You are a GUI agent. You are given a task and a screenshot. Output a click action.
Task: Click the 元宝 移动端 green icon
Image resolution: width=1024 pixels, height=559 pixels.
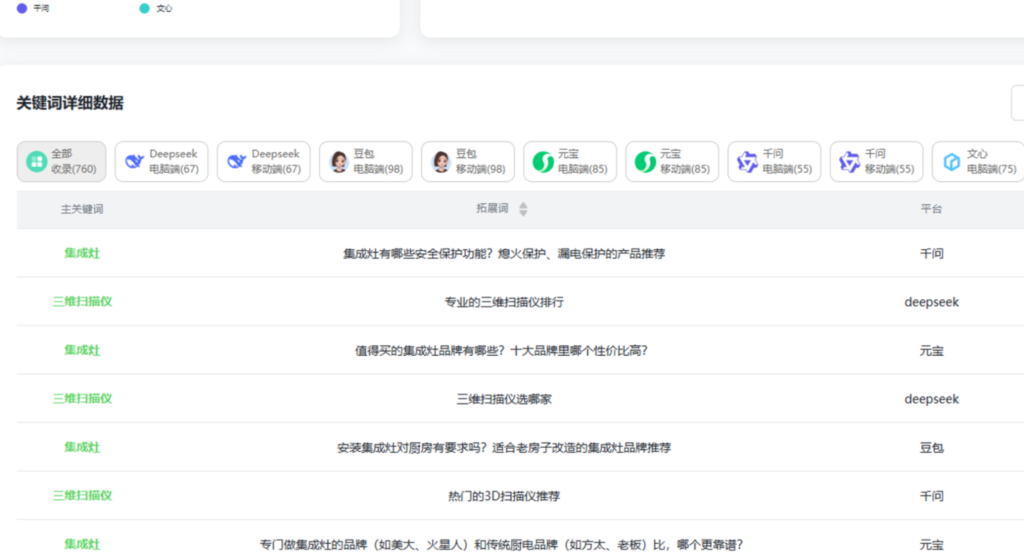(644, 162)
